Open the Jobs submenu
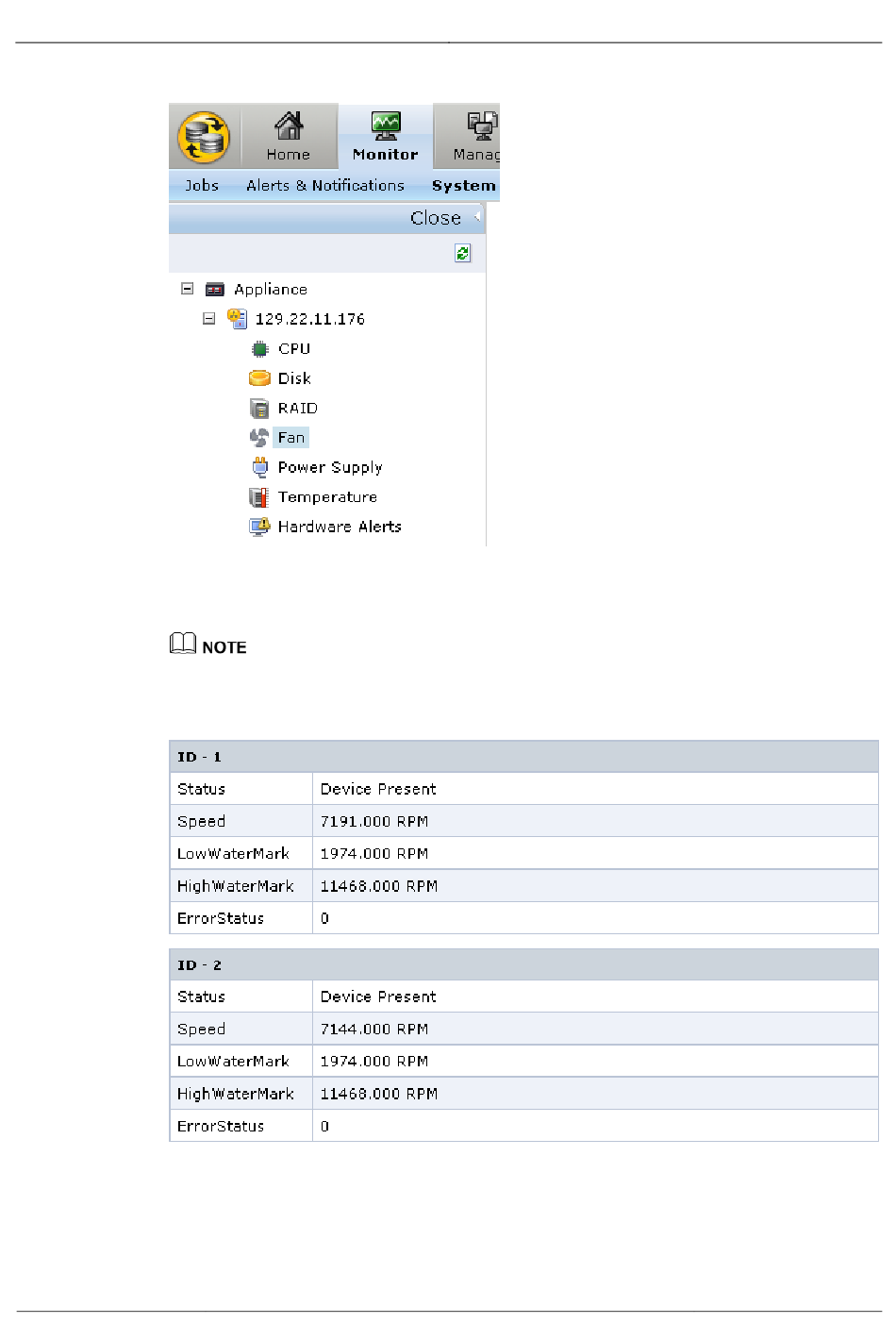The width and height of the screenshot is (896, 1340). coord(202,186)
